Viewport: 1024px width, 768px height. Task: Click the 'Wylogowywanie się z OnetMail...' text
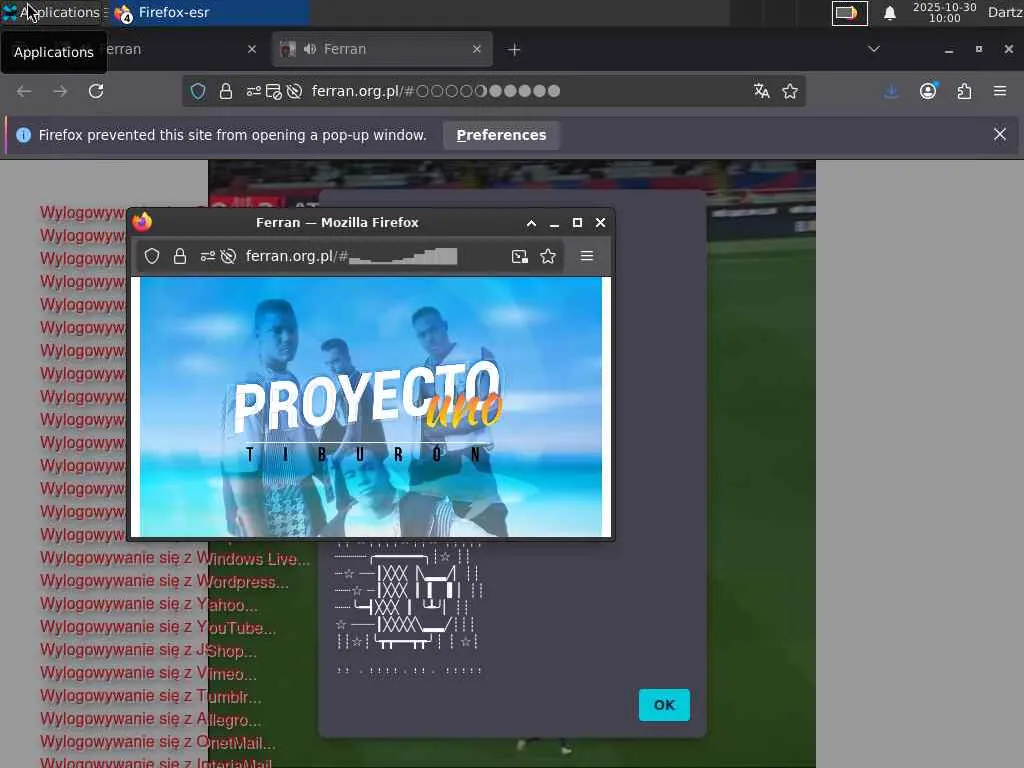(157, 743)
